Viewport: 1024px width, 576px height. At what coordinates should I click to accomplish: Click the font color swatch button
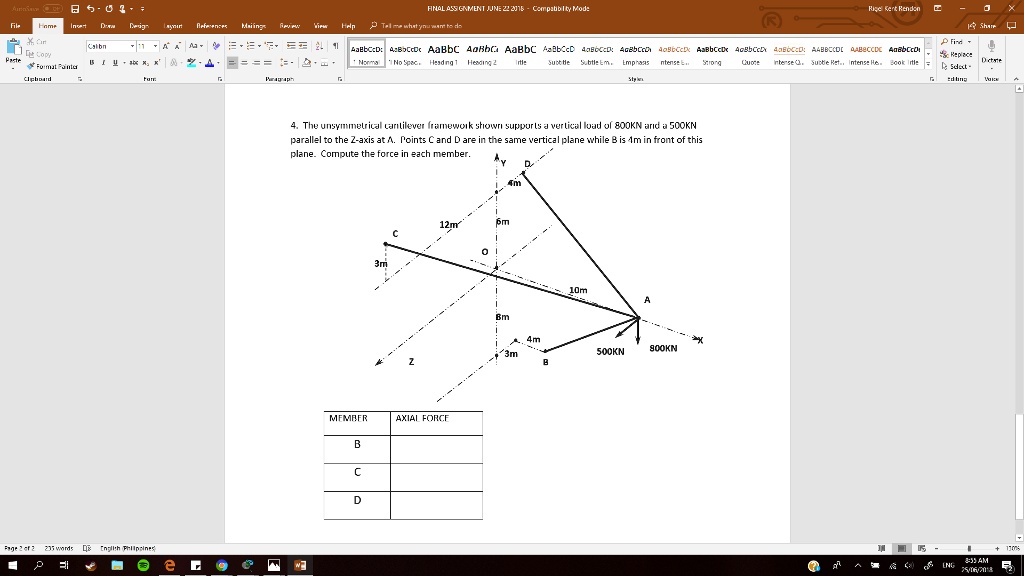click(210, 63)
